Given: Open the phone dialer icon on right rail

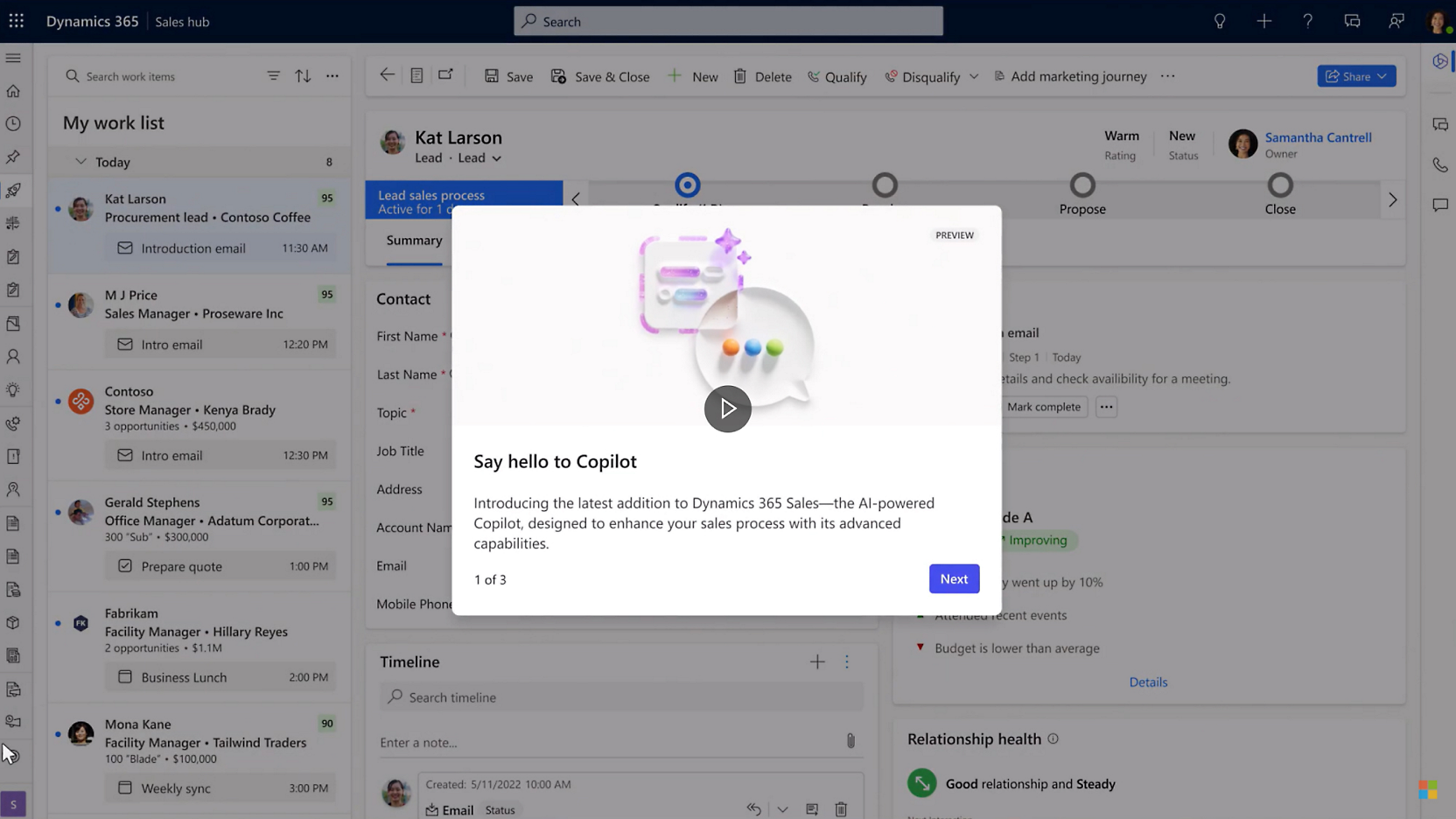Looking at the screenshot, I should click(1440, 164).
